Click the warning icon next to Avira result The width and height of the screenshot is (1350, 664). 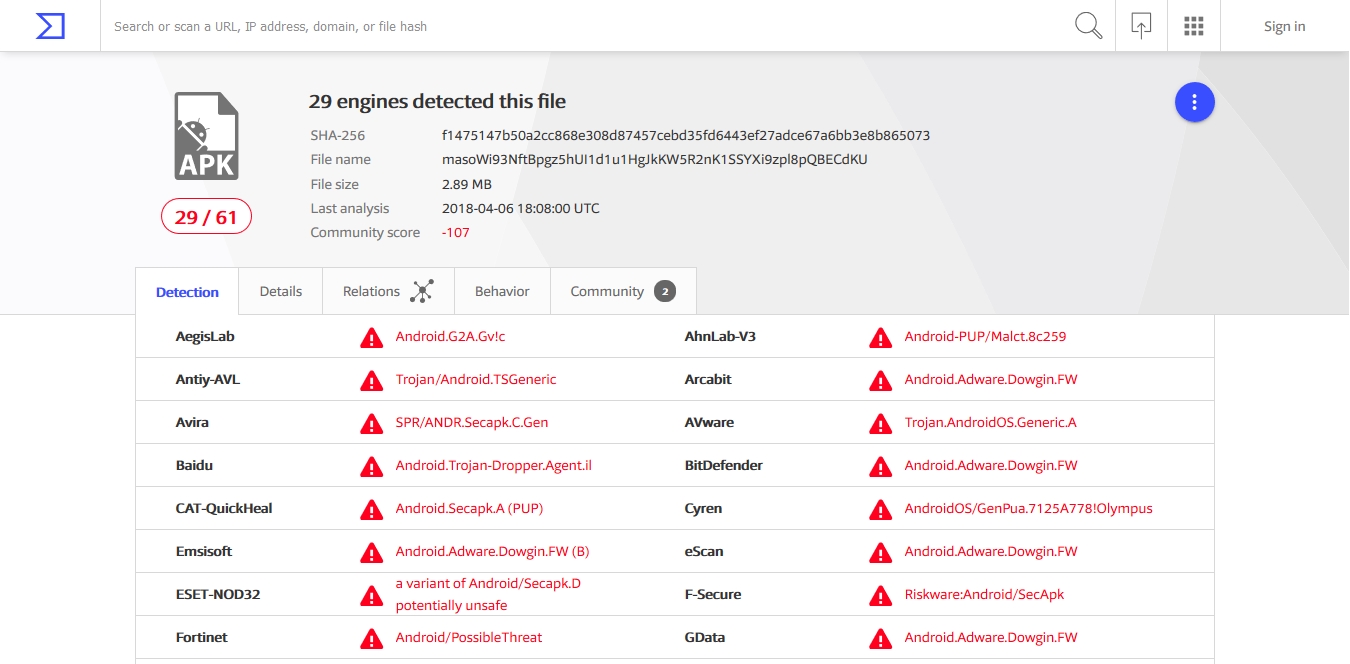click(371, 424)
